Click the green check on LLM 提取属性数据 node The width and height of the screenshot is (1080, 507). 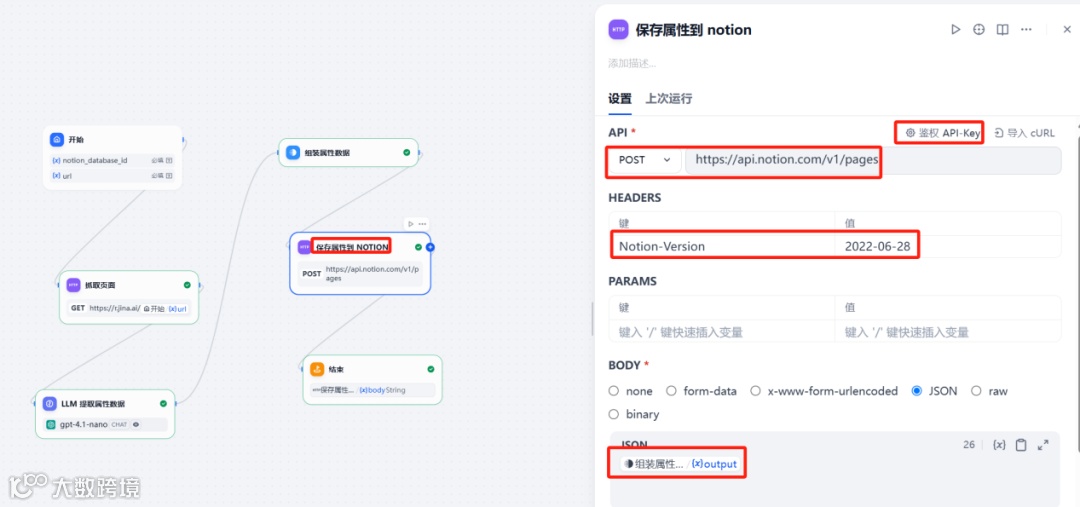pyautogui.click(x=163, y=404)
